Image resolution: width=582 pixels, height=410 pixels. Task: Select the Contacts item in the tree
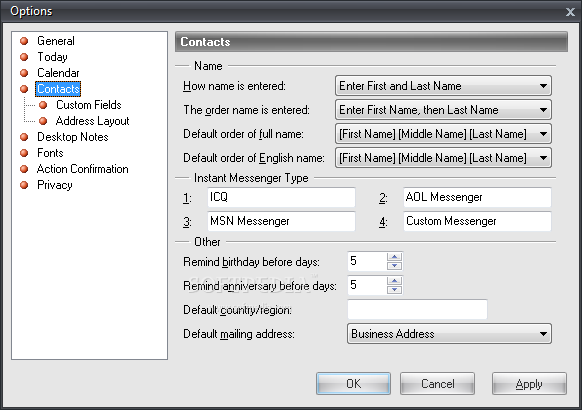tap(58, 89)
